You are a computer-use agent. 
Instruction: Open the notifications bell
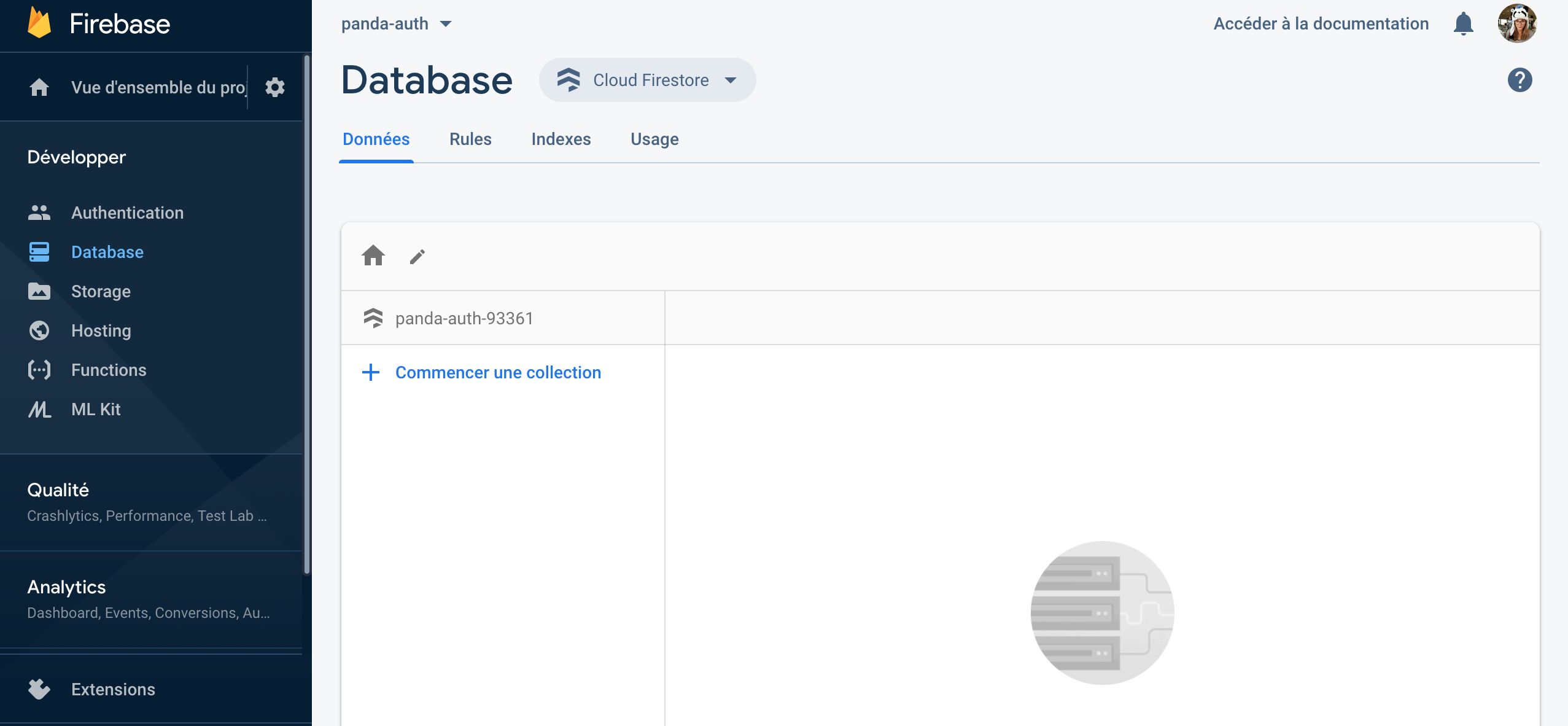1463,23
